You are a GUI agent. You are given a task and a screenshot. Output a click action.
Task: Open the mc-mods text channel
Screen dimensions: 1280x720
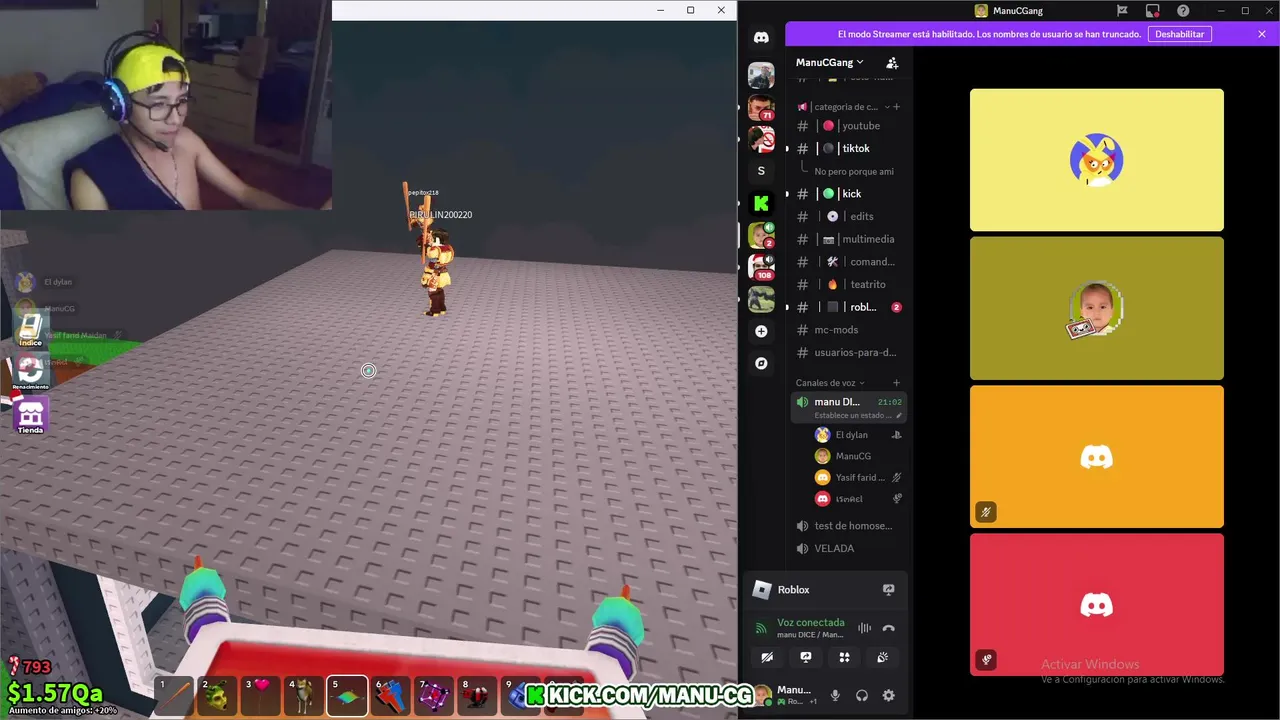coord(848,330)
